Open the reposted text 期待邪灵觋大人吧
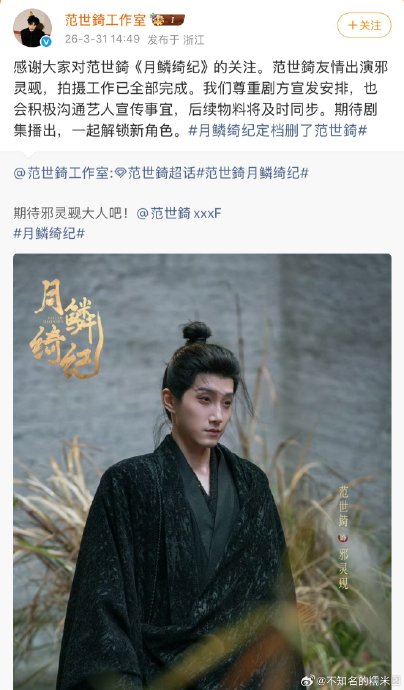Screen dimensions: 404x690 [72, 213]
